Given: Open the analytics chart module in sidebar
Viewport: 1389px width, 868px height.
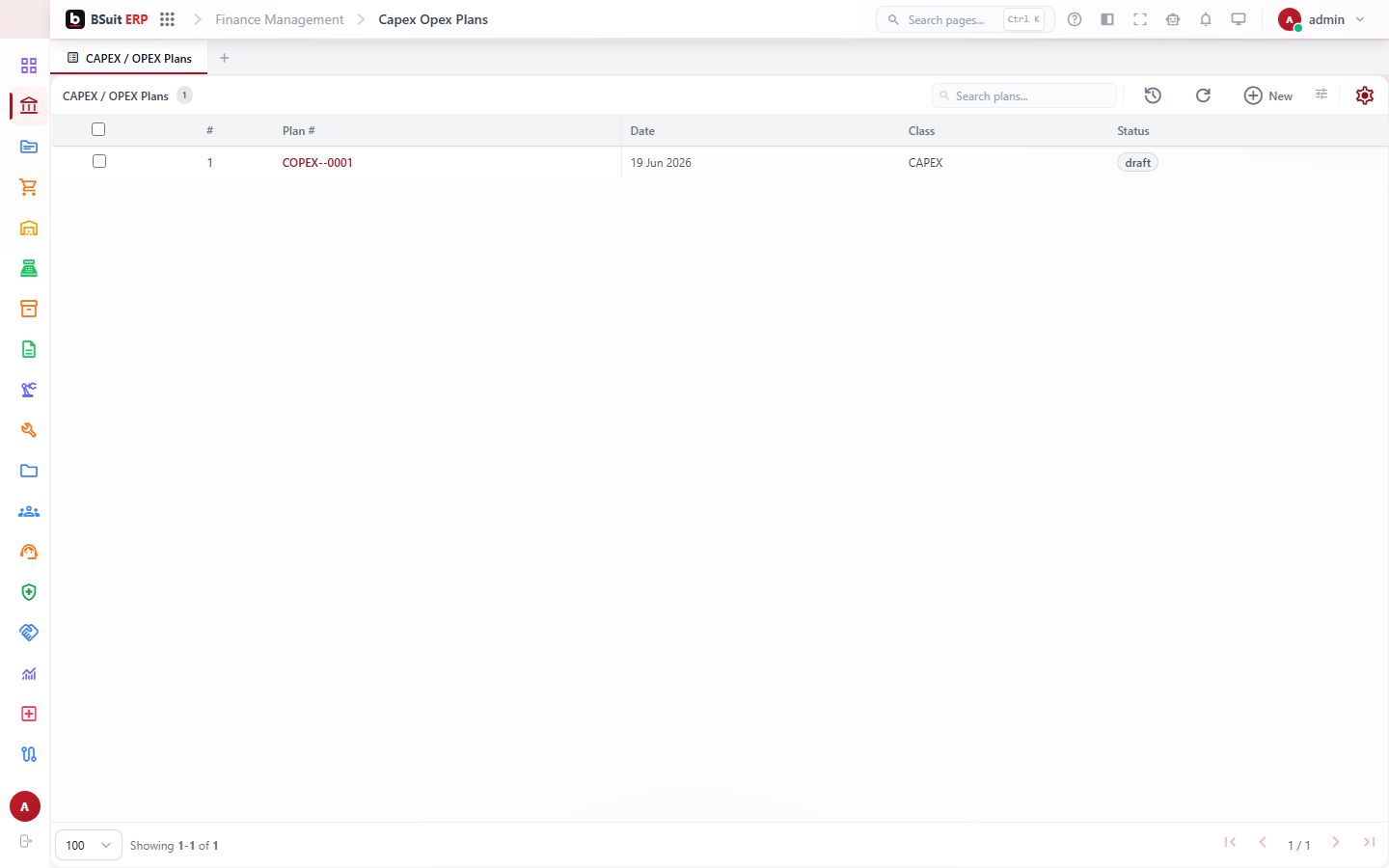Looking at the screenshot, I should click(x=29, y=673).
